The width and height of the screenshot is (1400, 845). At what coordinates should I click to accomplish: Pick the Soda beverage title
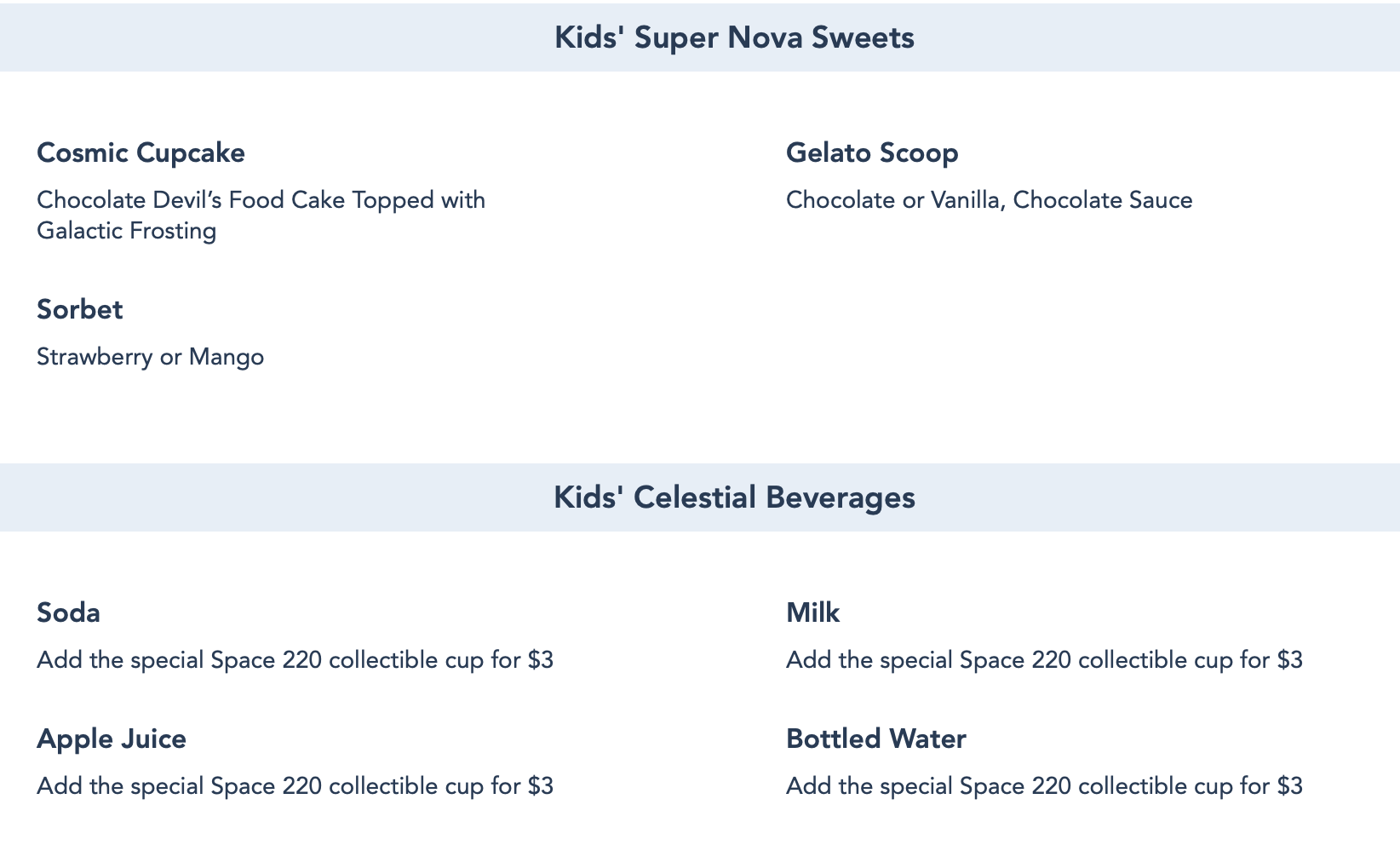68,613
